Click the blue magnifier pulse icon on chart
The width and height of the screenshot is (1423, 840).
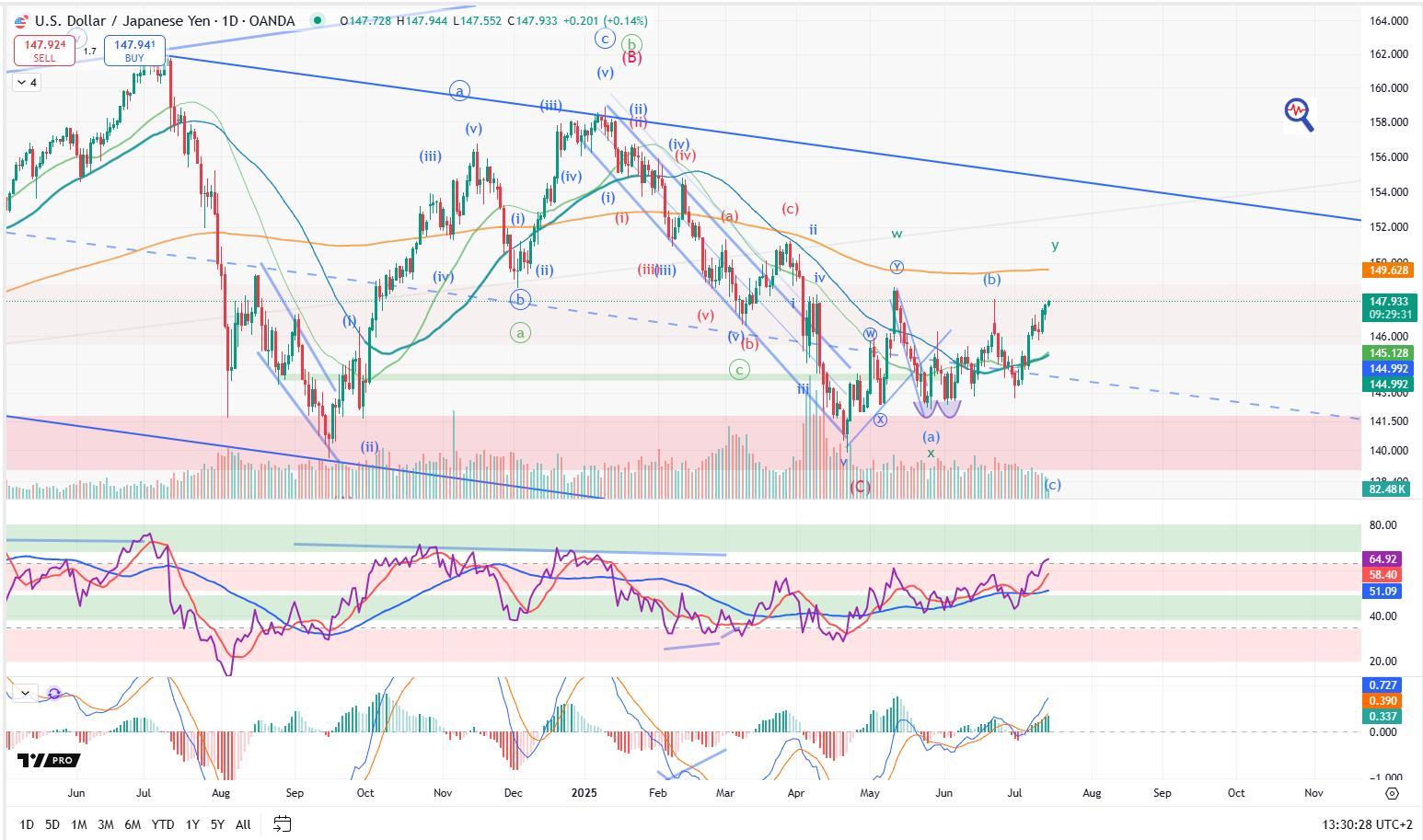(x=1299, y=114)
